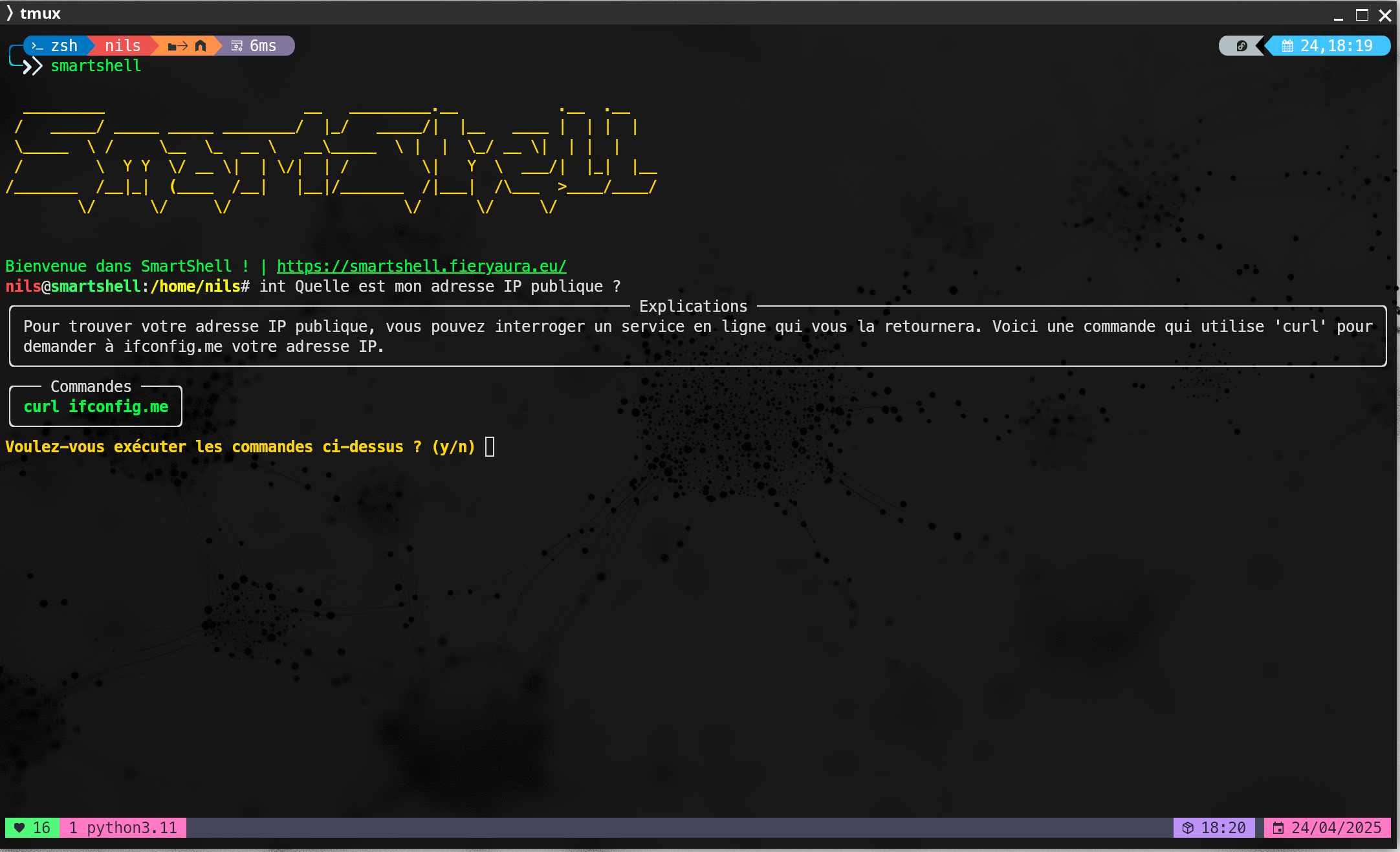The width and height of the screenshot is (1400, 852).
Task: Click the cube icon next to 18:20
Action: tap(1188, 827)
